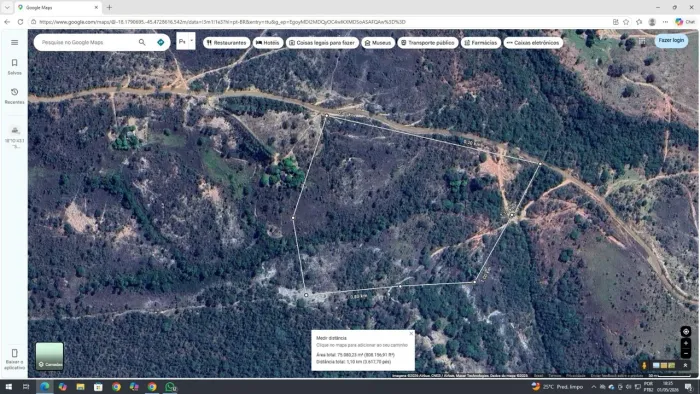Open the notification center icon
The width and height of the screenshot is (700, 394).
(x=688, y=387)
